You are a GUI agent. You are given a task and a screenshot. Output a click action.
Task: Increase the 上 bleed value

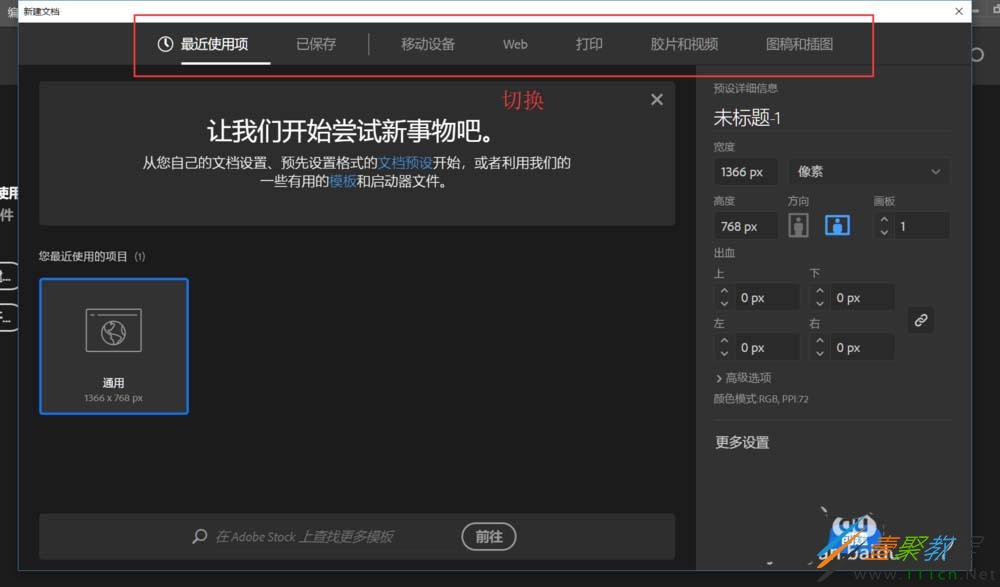click(724, 292)
